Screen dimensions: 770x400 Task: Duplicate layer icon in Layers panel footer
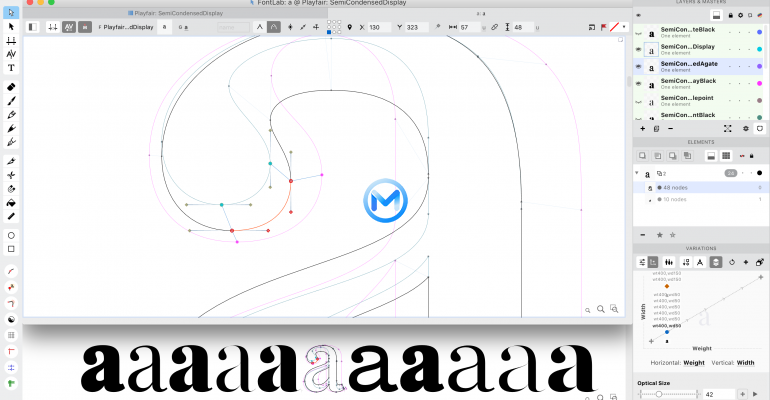point(657,129)
